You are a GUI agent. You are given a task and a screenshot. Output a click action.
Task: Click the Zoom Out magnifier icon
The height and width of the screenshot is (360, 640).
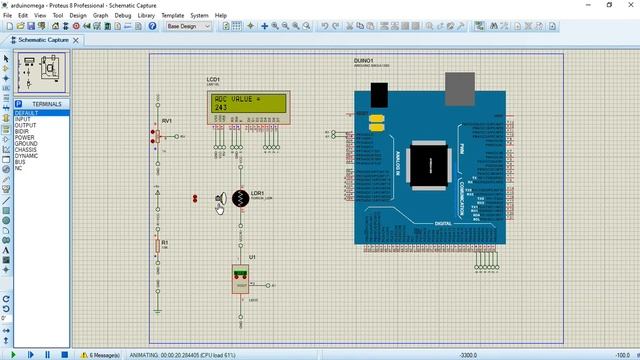click(x=286, y=26)
